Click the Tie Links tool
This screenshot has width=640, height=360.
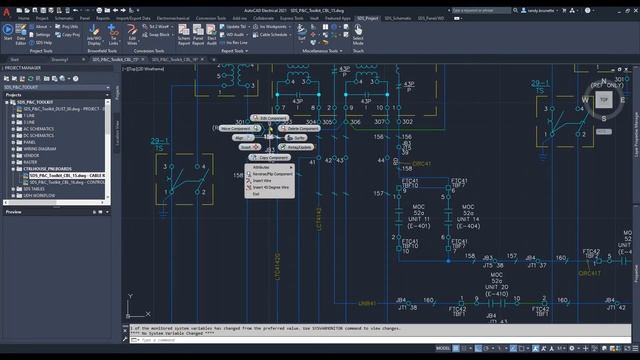pos(113,34)
